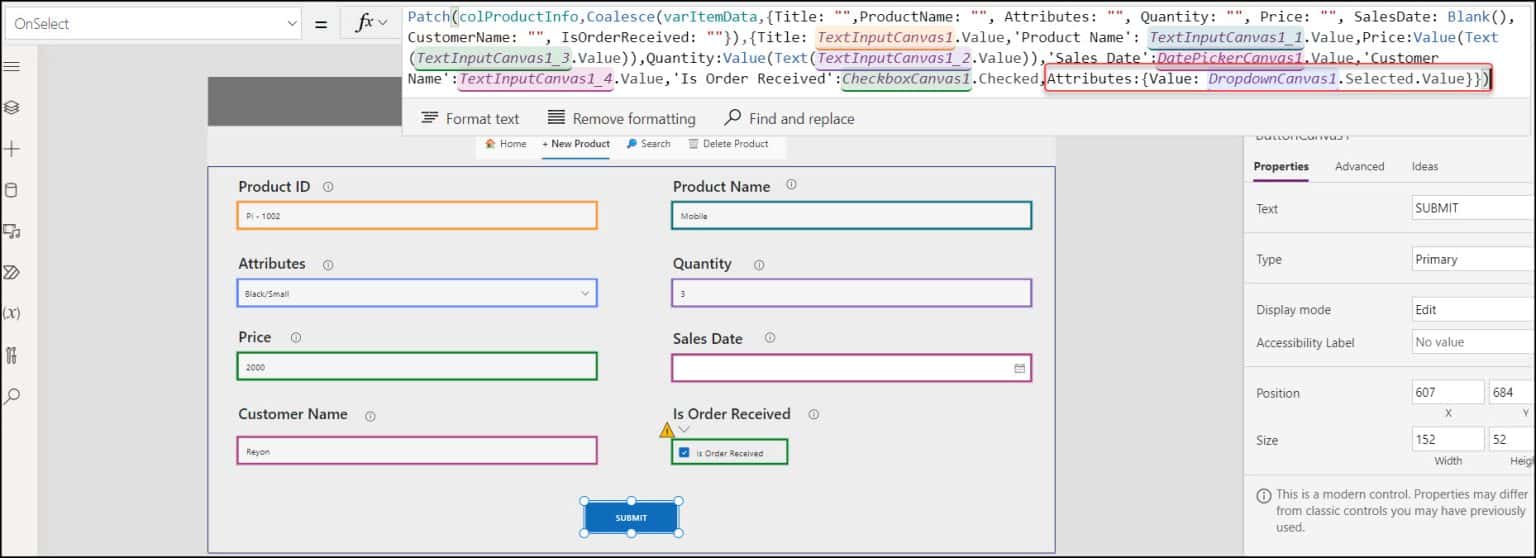Click info icon beside Product ID

point(328,187)
